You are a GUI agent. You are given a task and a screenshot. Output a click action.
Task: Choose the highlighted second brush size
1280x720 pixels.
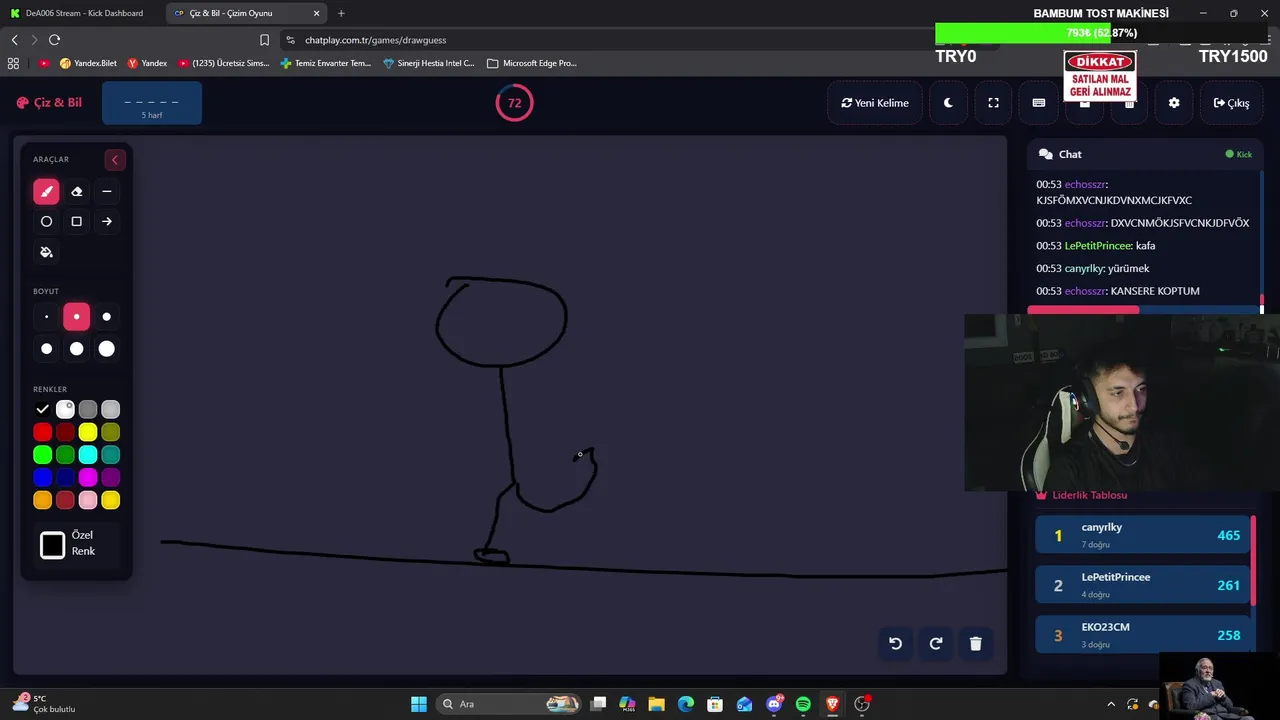pos(77,317)
